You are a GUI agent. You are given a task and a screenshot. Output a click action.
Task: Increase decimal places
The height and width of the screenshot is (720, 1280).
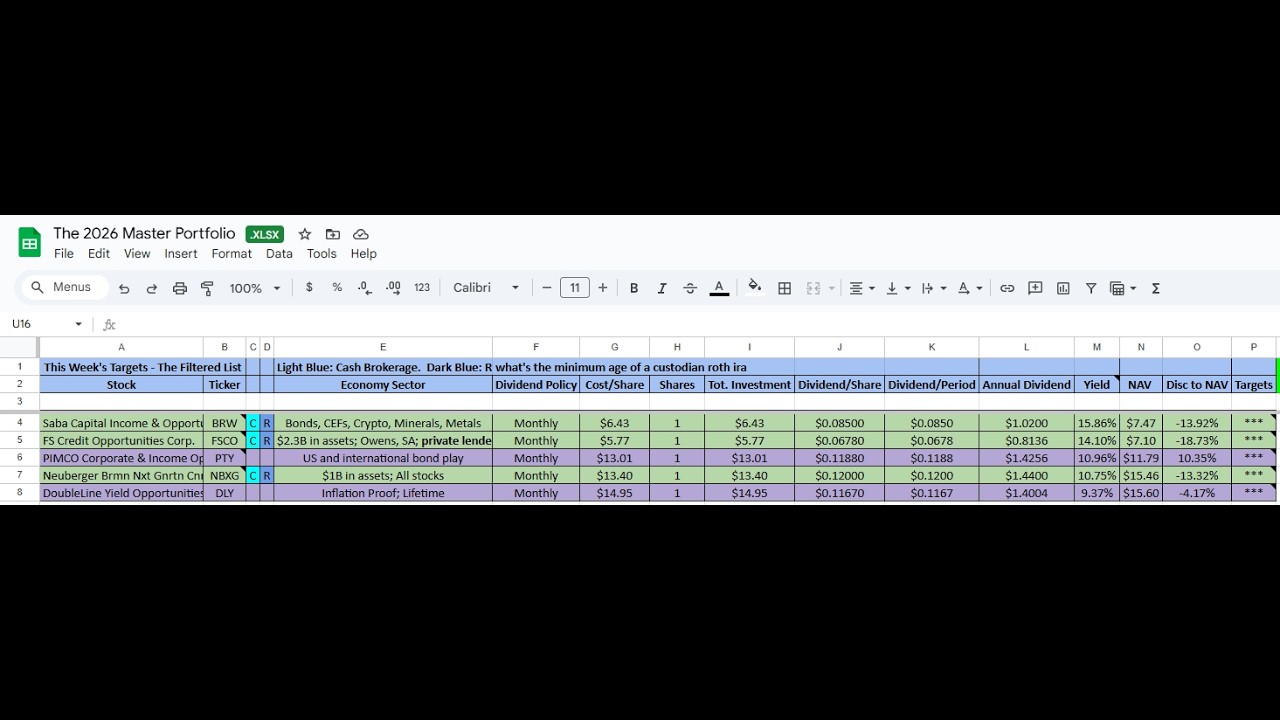[394, 288]
